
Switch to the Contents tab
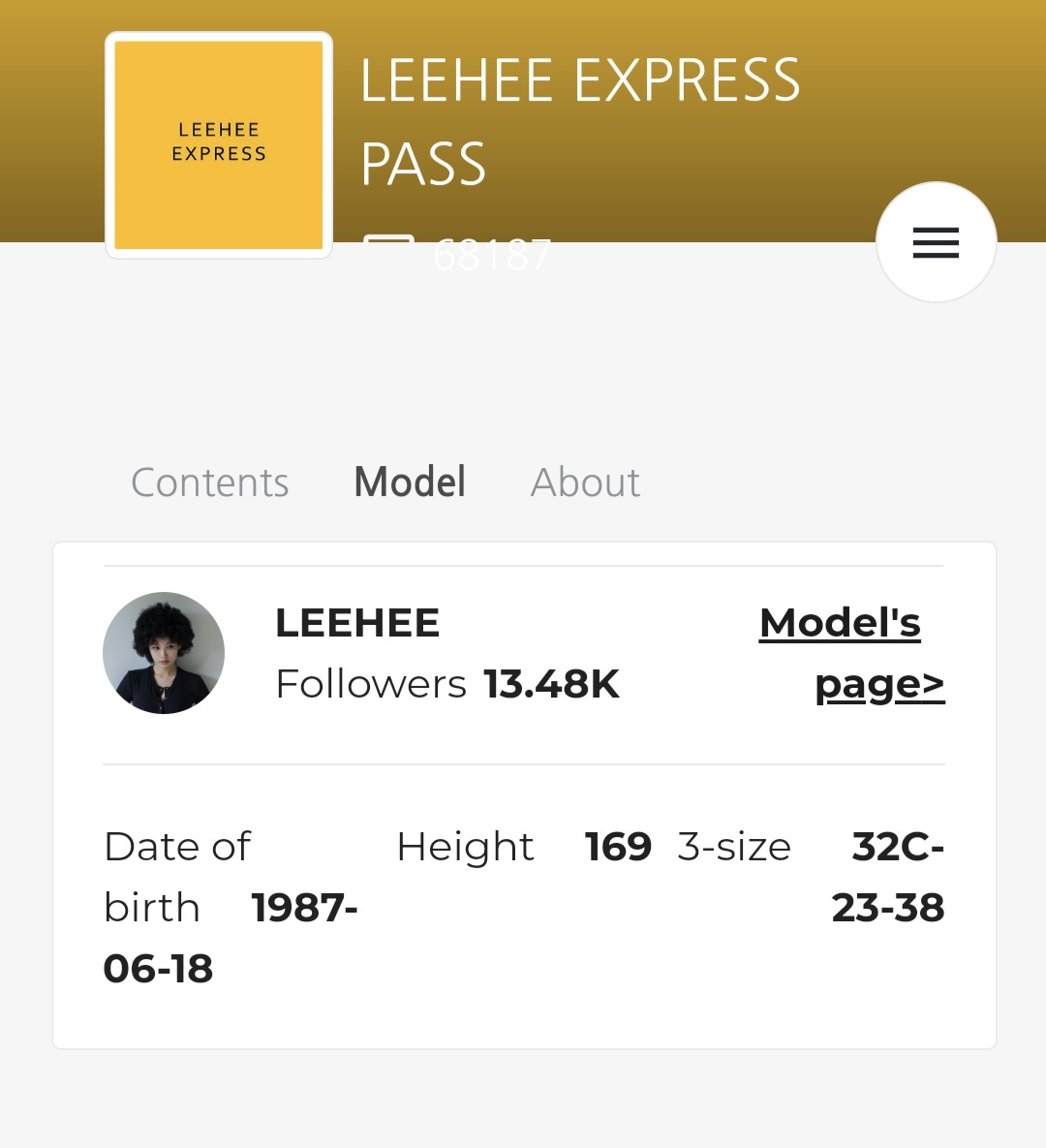210,482
